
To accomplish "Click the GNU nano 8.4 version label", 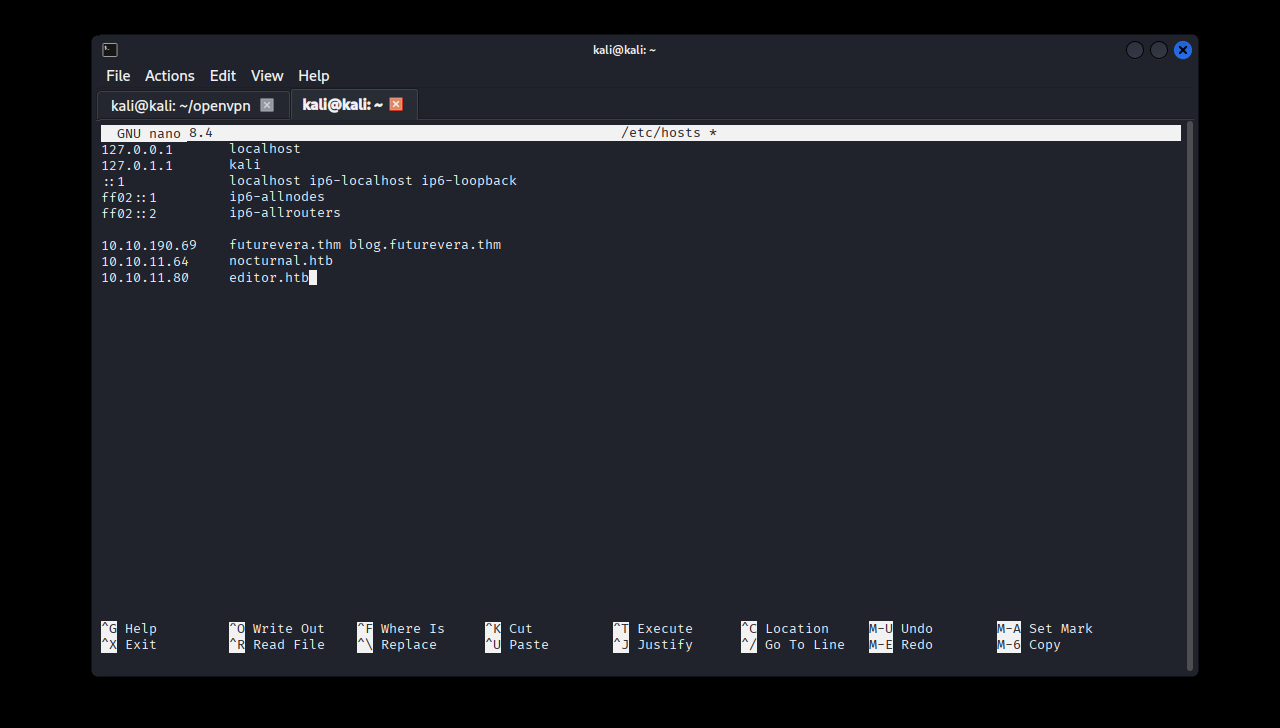I will coord(165,133).
